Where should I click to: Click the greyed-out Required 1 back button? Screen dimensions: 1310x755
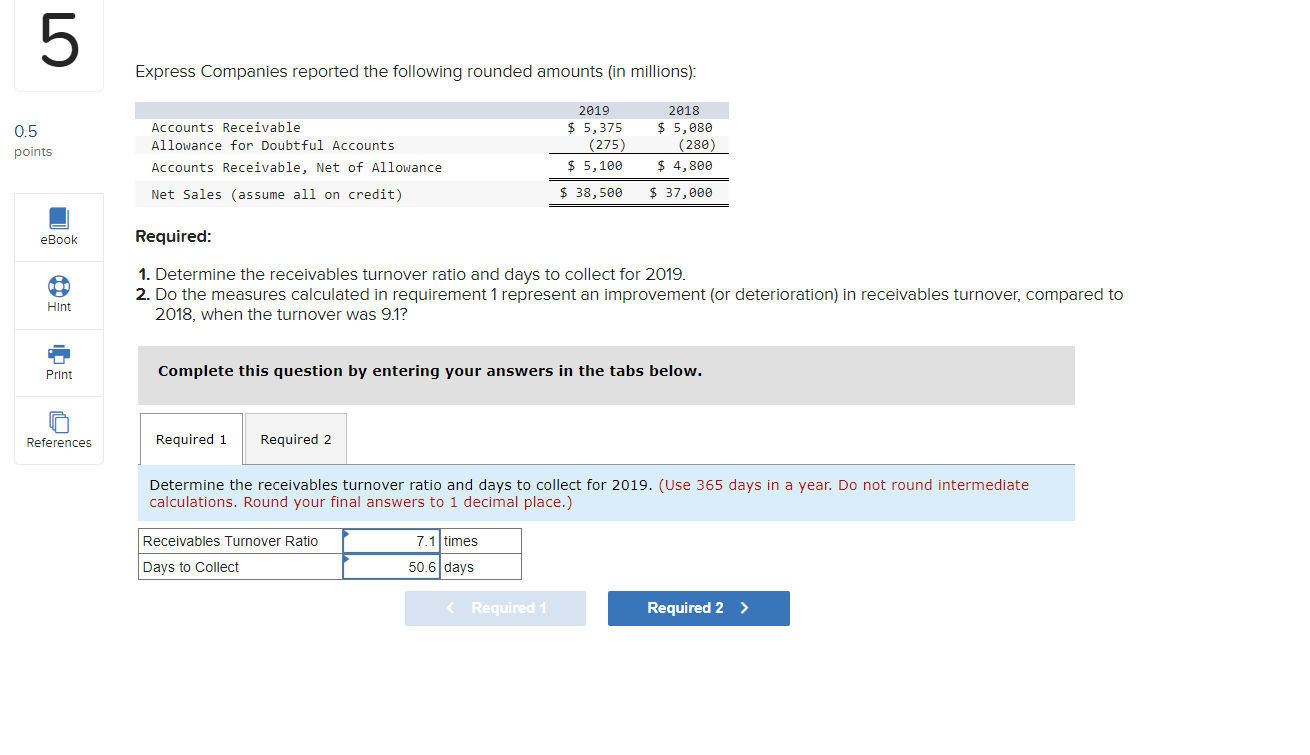[495, 608]
